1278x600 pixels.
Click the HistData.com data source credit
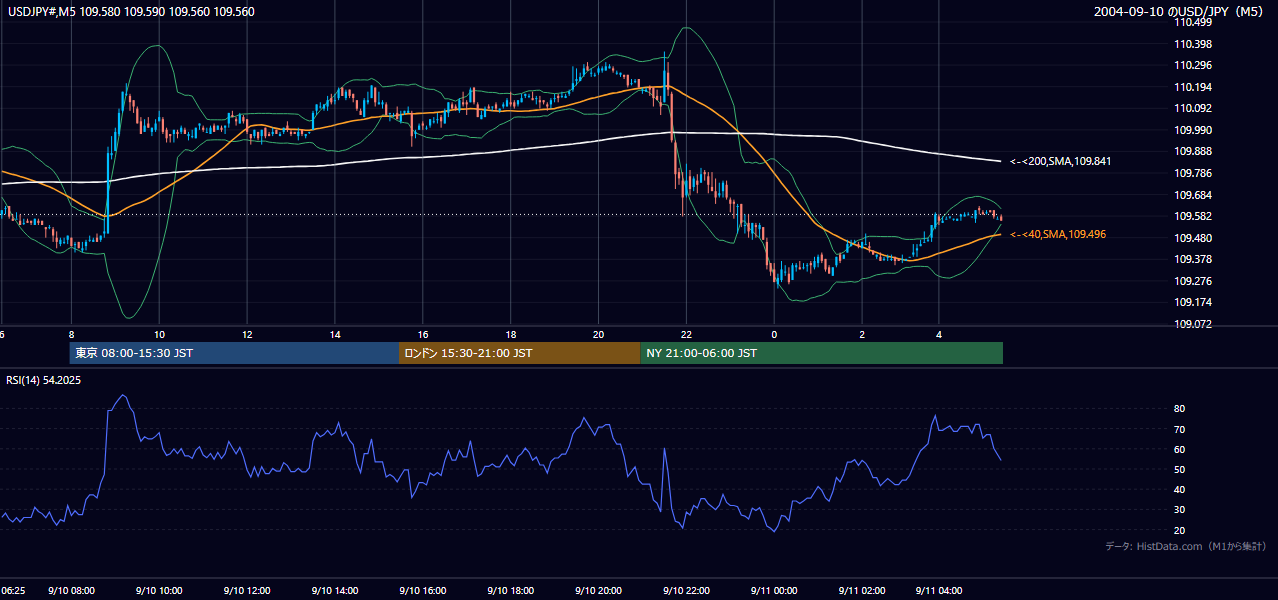1186,546
